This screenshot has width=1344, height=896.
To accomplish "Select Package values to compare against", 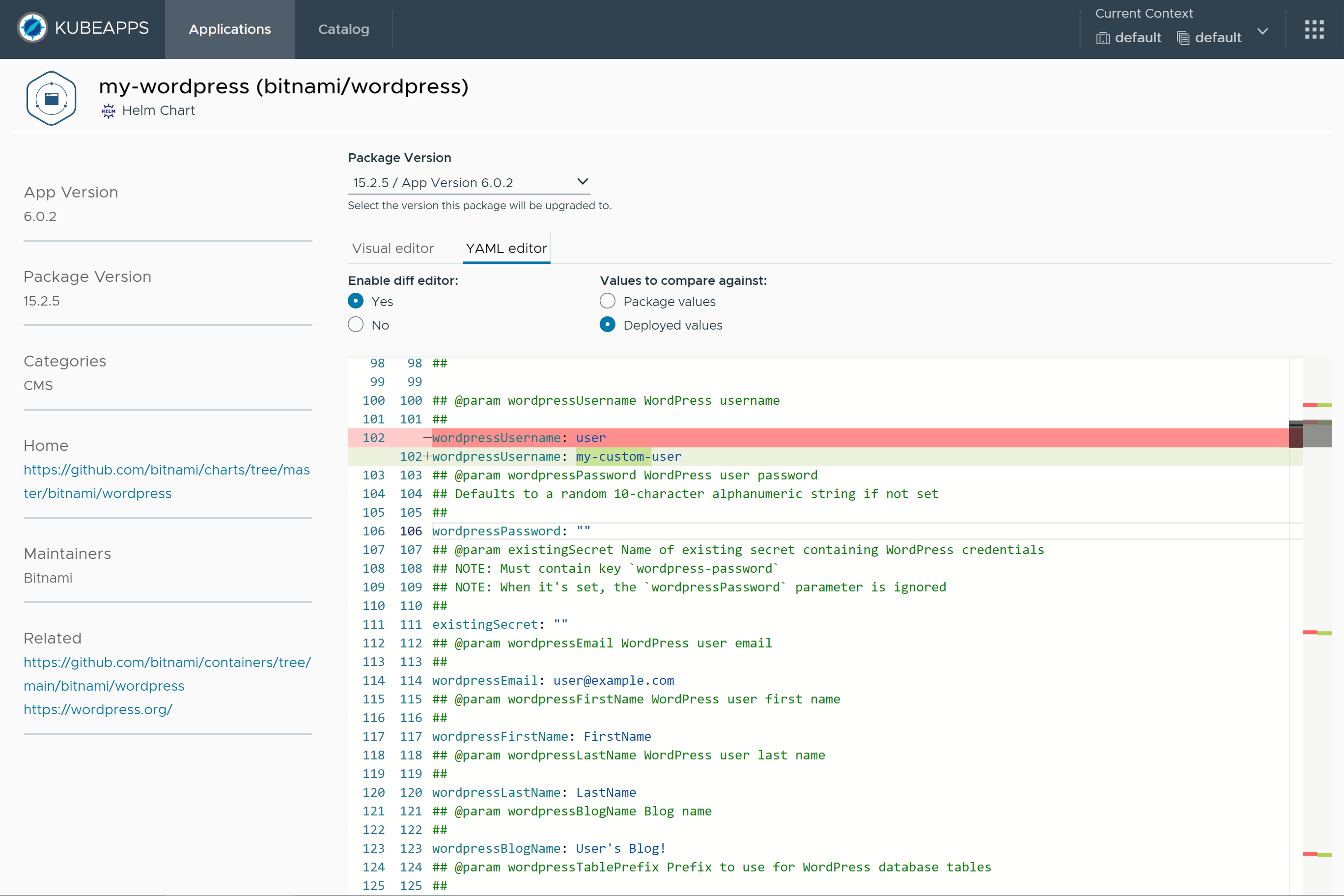I will point(607,301).
